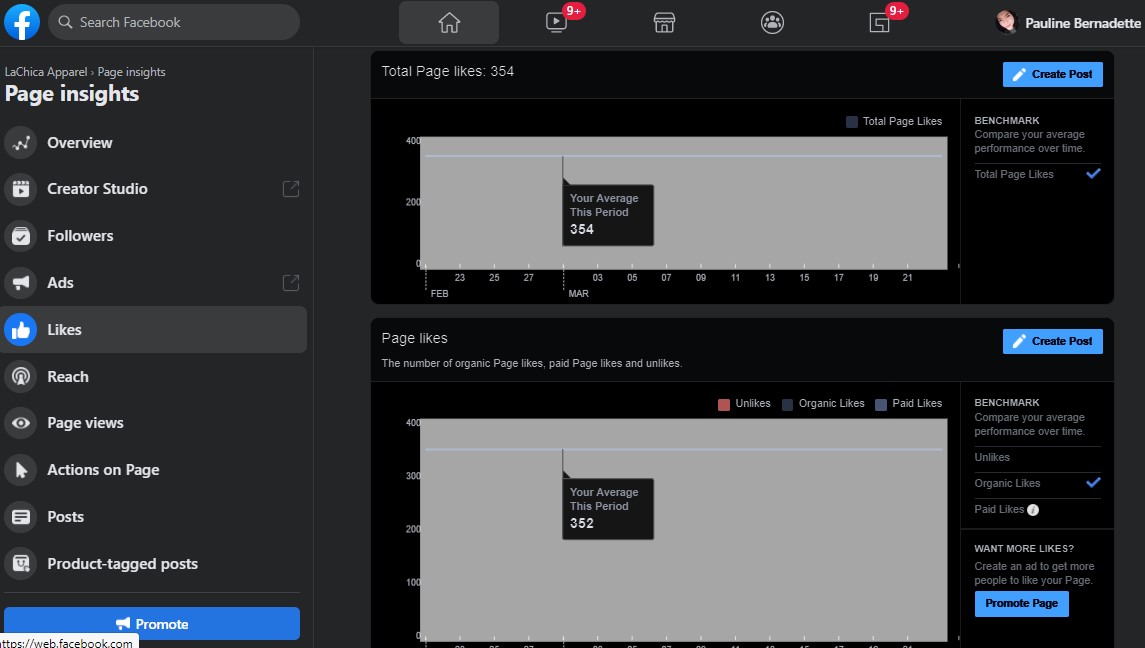This screenshot has height=648, width=1145.
Task: Click Ads external link arrow icon
Action: [x=291, y=283]
